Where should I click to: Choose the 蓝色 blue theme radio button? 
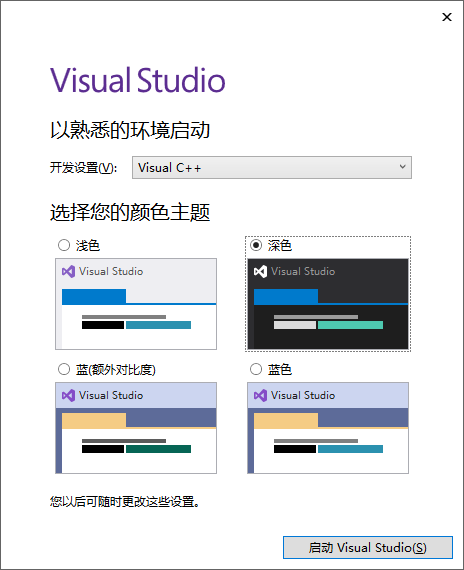coord(256,369)
